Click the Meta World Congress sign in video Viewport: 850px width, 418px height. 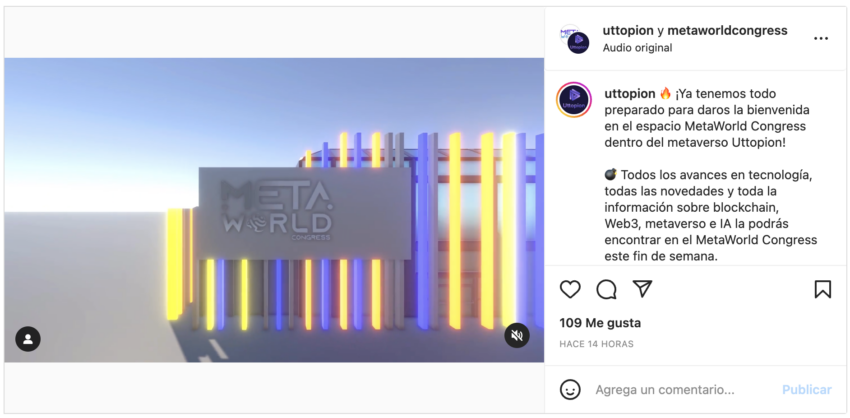point(305,213)
